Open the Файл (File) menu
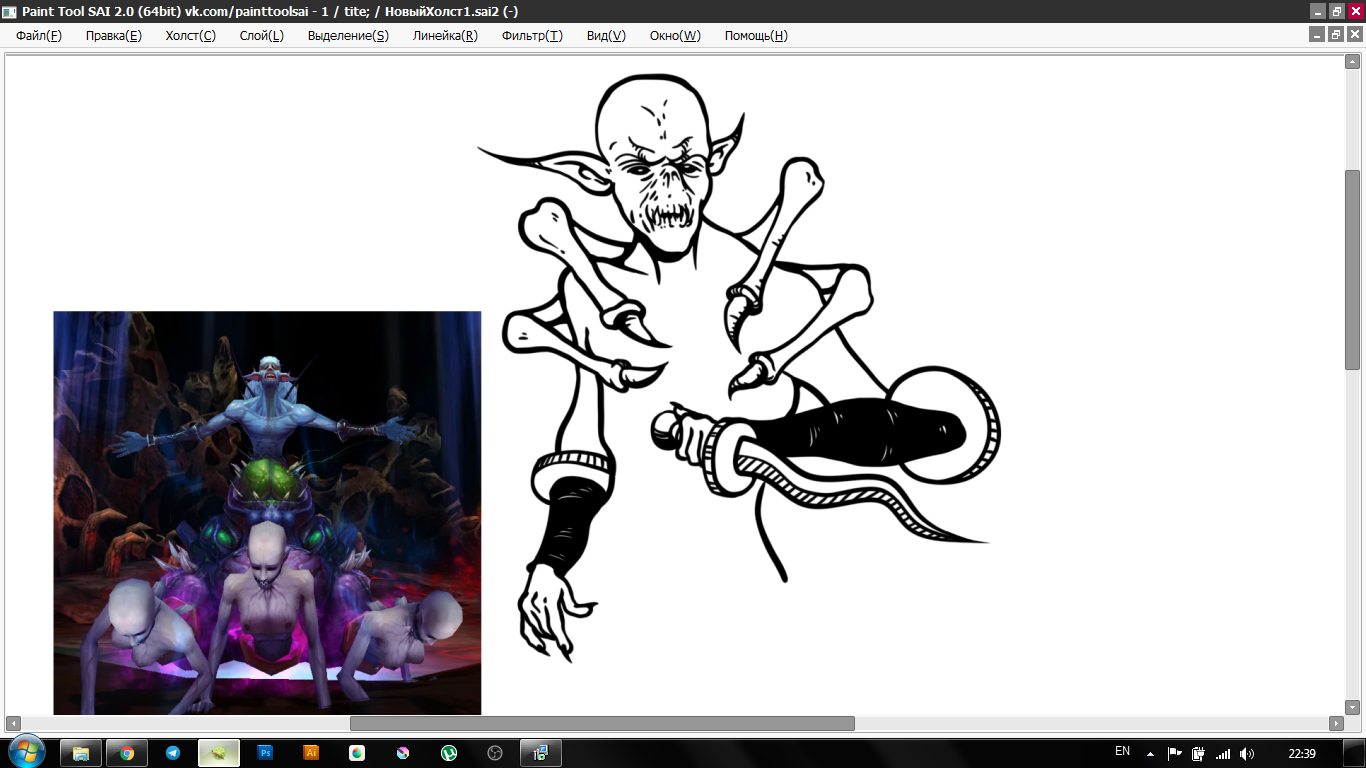 [x=38, y=36]
